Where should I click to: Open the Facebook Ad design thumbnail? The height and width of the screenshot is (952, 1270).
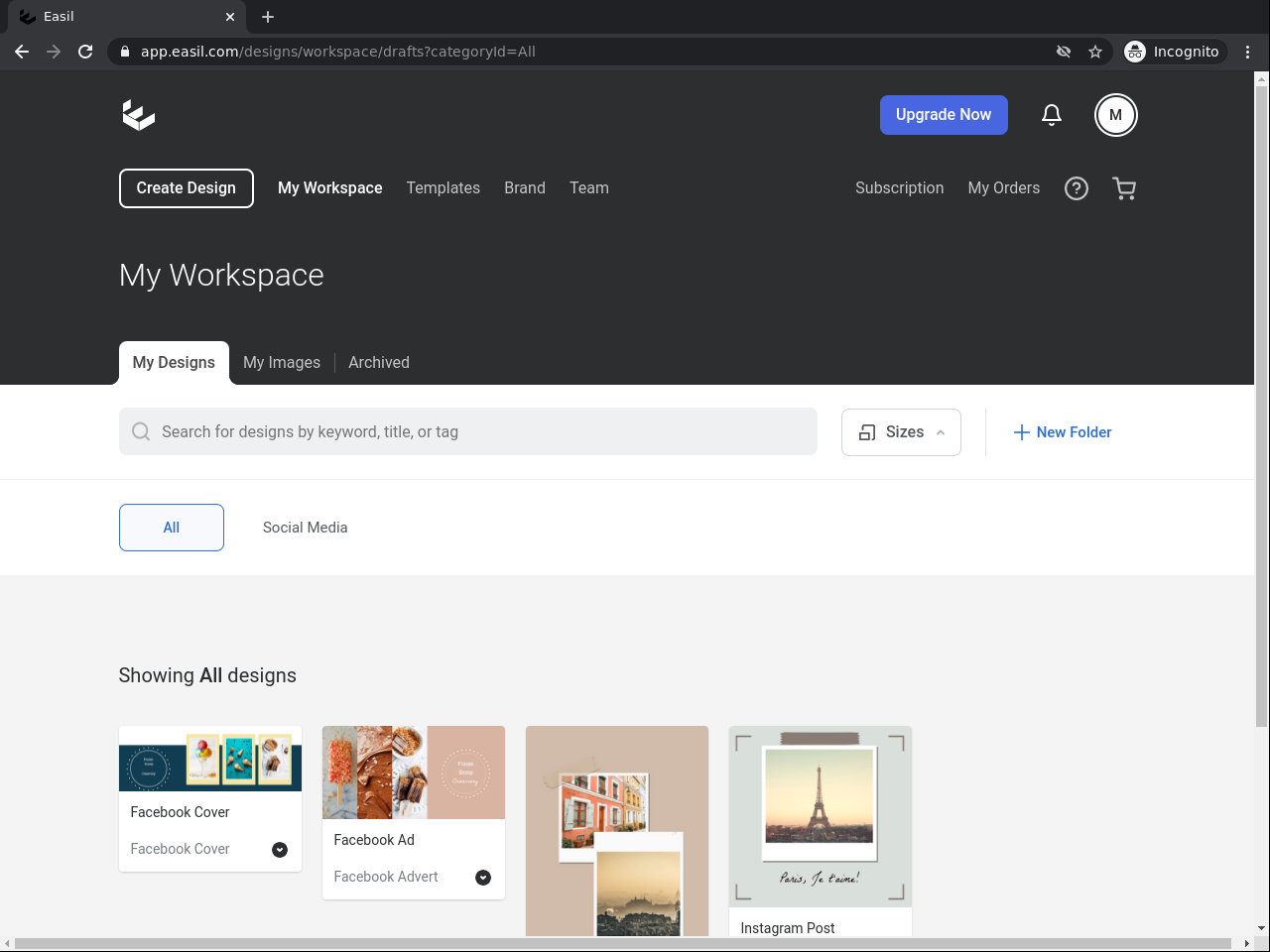tap(414, 773)
